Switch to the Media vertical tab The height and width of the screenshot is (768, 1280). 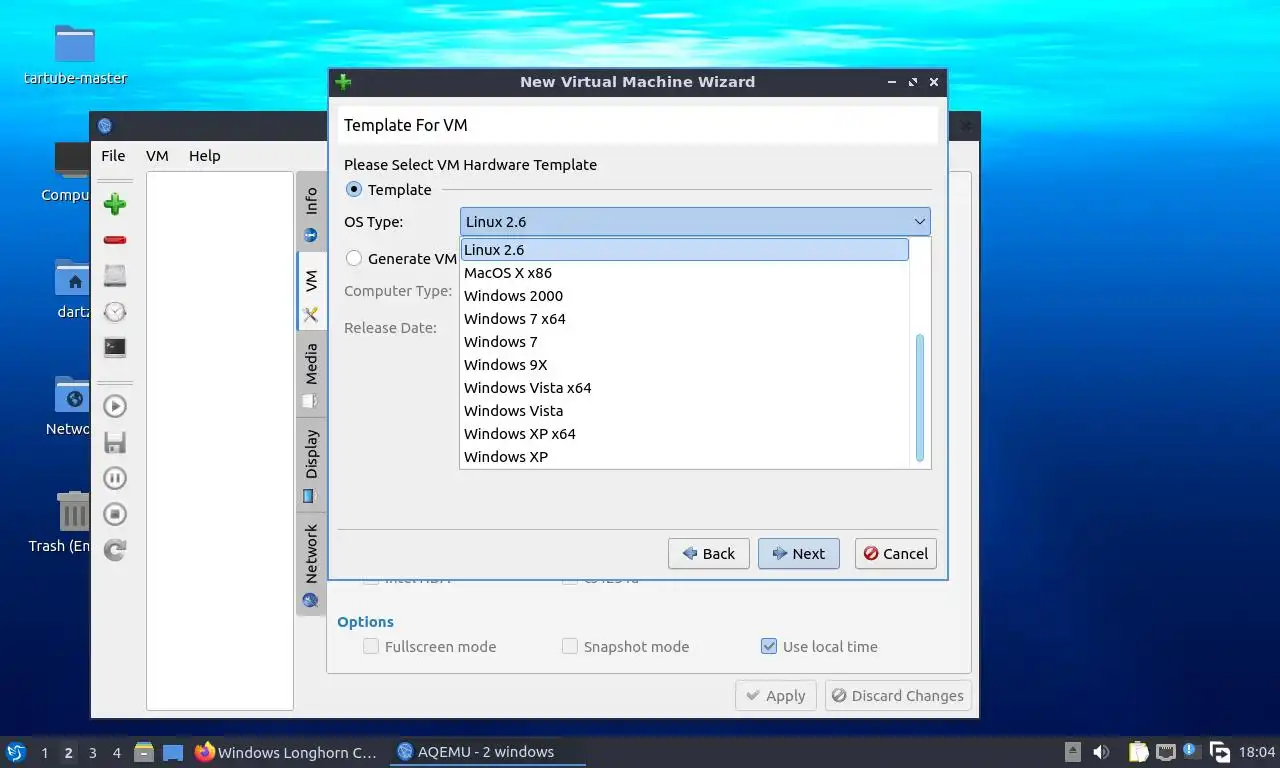tap(311, 375)
